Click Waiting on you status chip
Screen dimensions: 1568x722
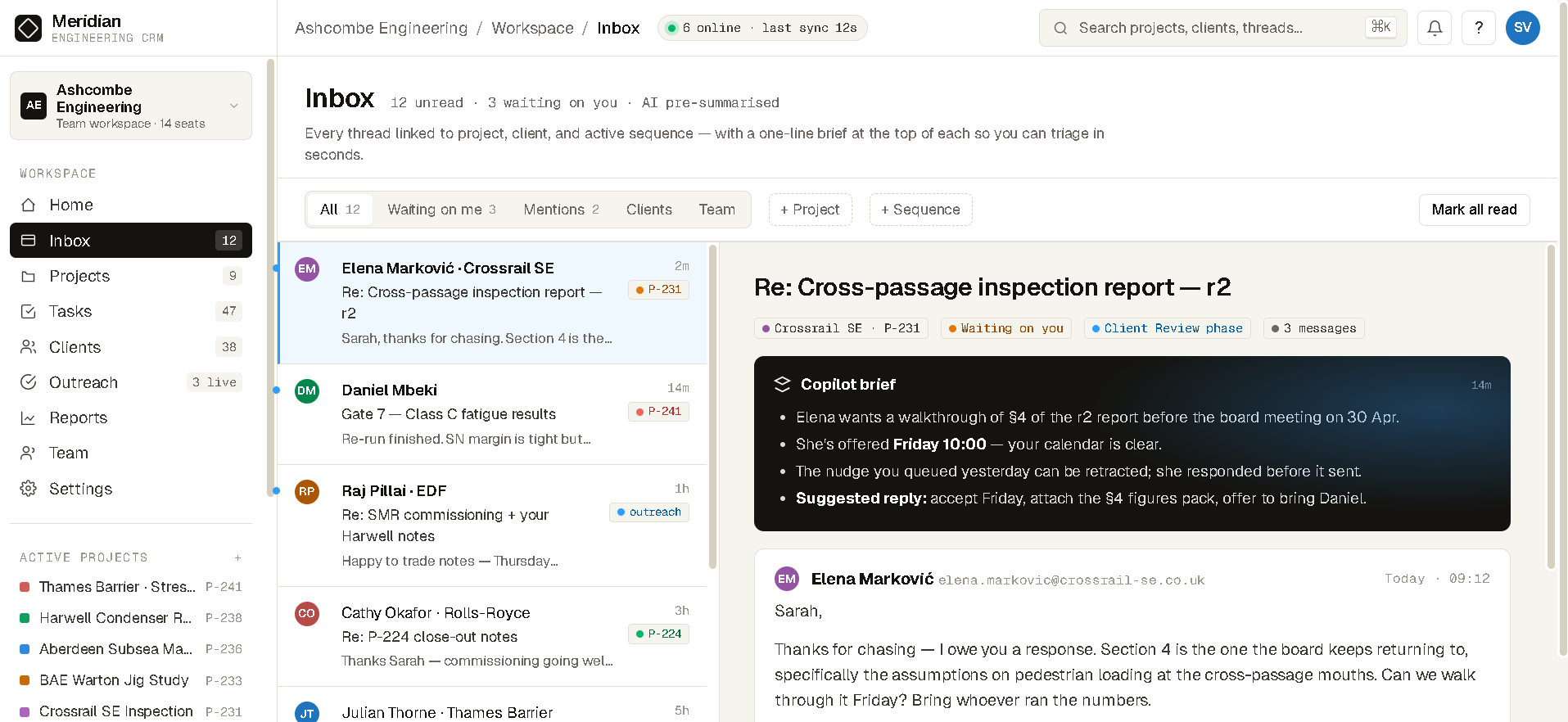click(1005, 328)
